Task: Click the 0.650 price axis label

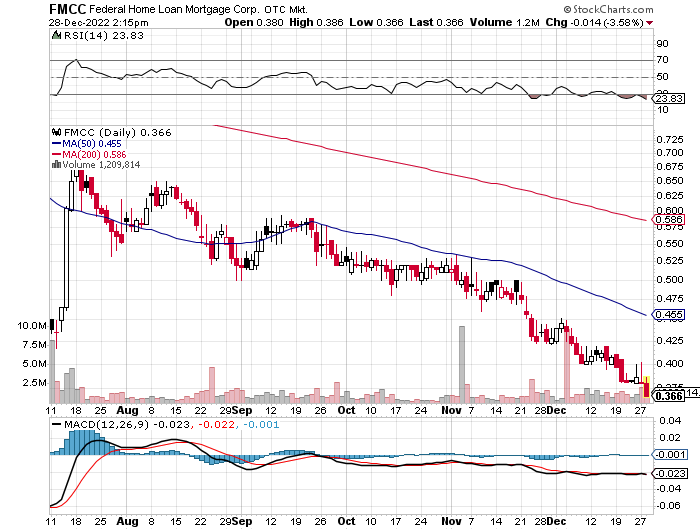Action: click(670, 181)
